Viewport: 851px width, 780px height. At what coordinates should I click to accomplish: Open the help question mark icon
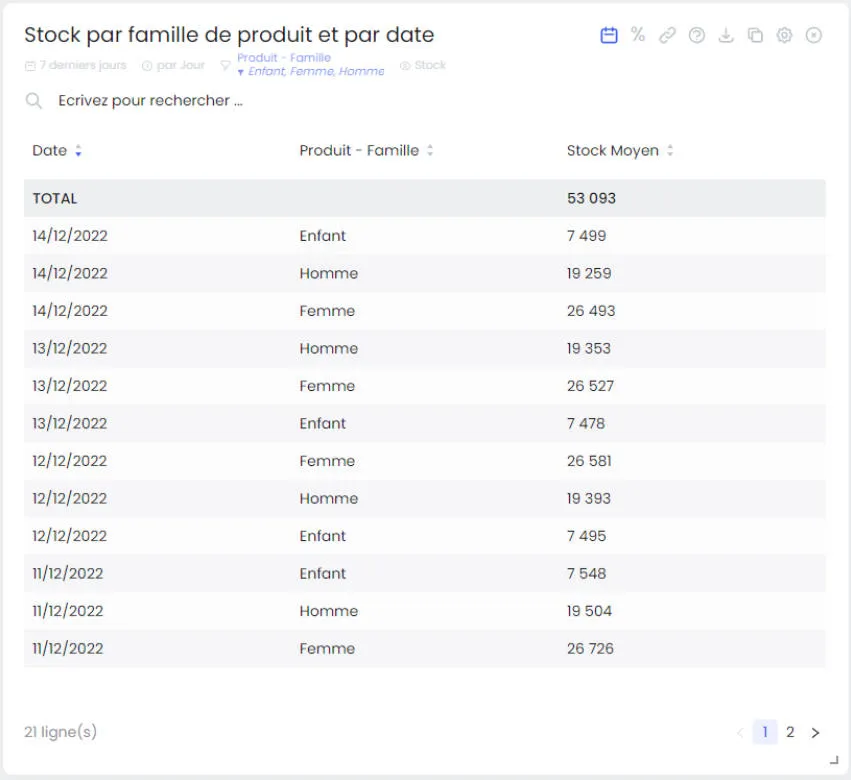click(x=696, y=35)
